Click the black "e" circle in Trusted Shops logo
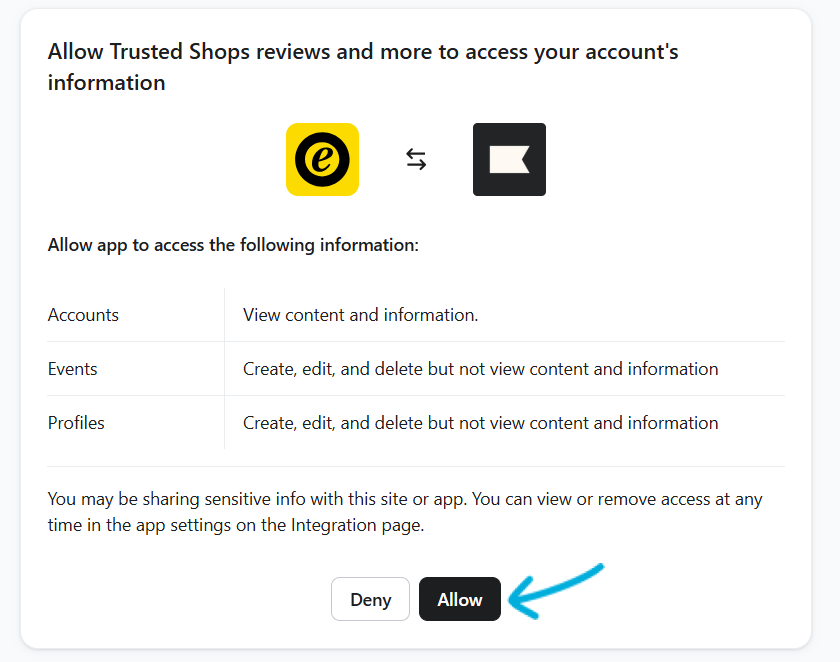 [322, 159]
